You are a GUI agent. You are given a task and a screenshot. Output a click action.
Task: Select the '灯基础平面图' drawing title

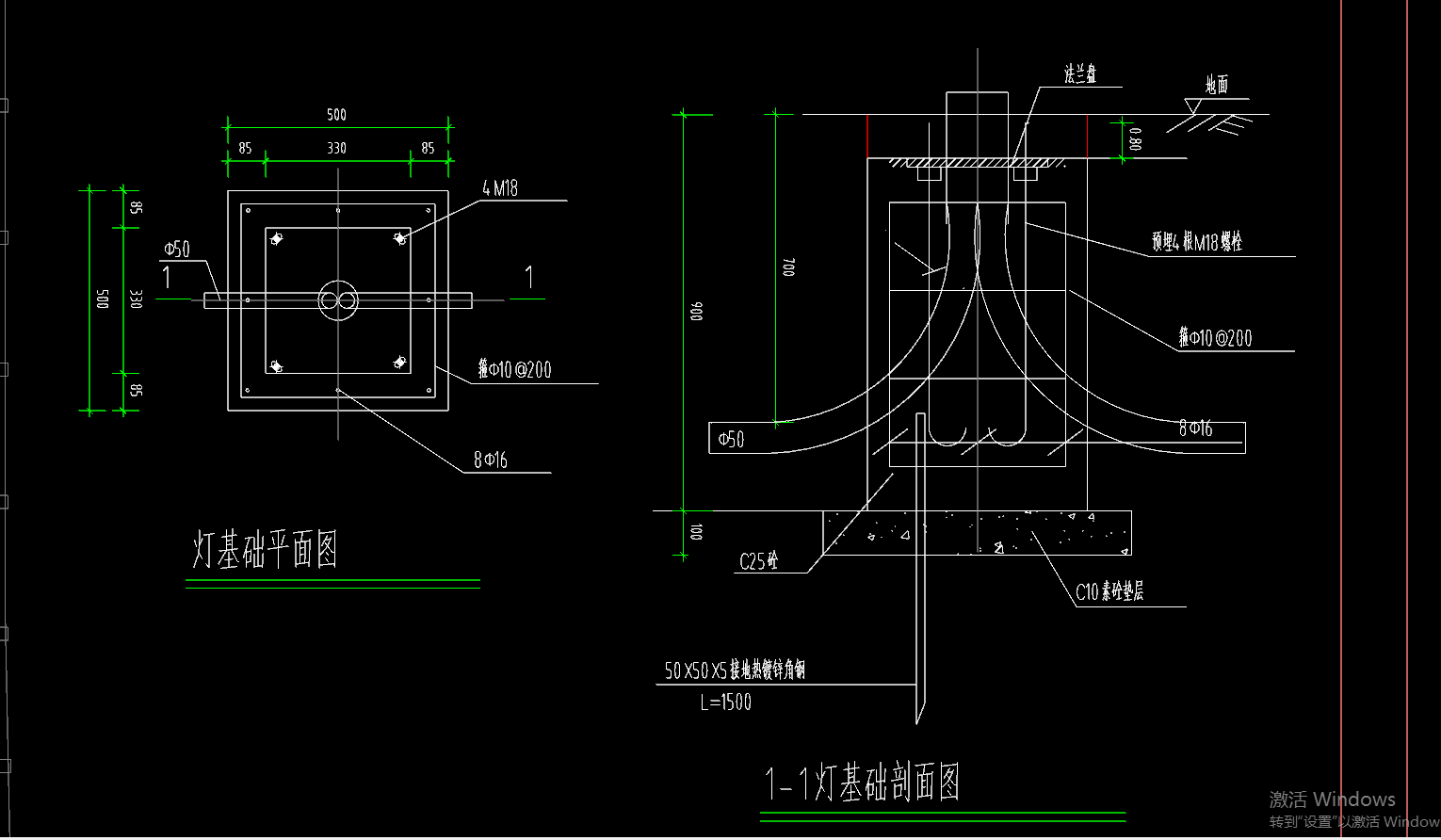265,549
